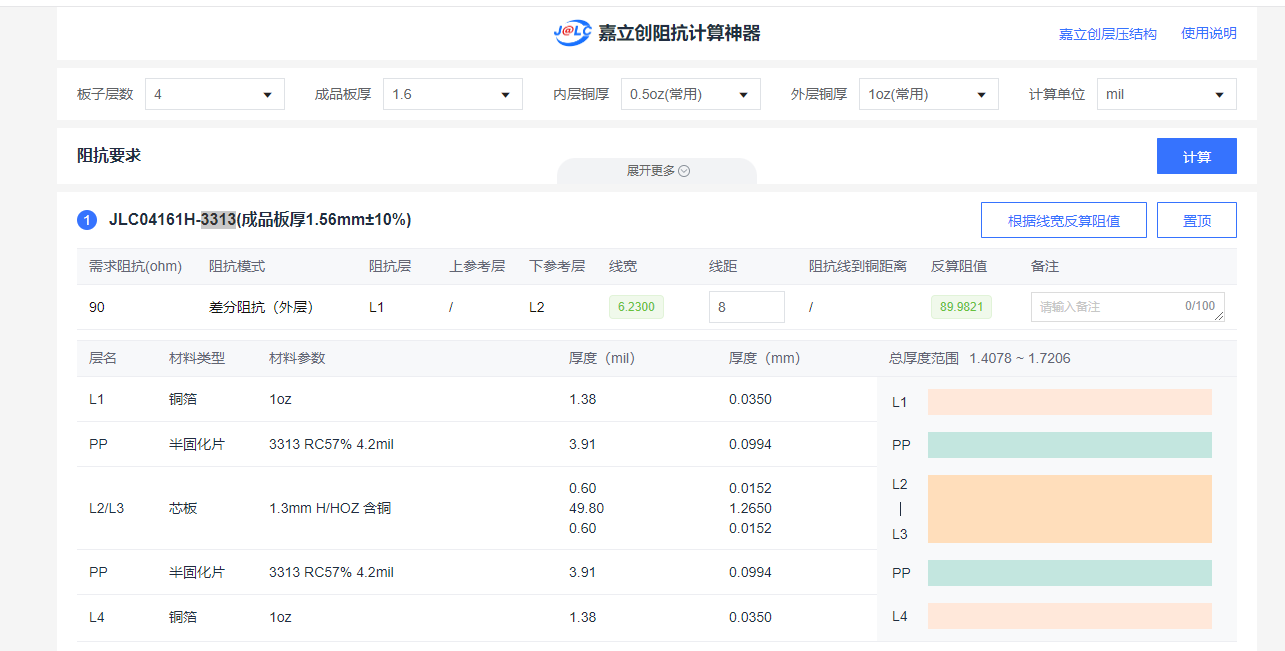Click the 线宽 value 6.2300

(x=636, y=307)
